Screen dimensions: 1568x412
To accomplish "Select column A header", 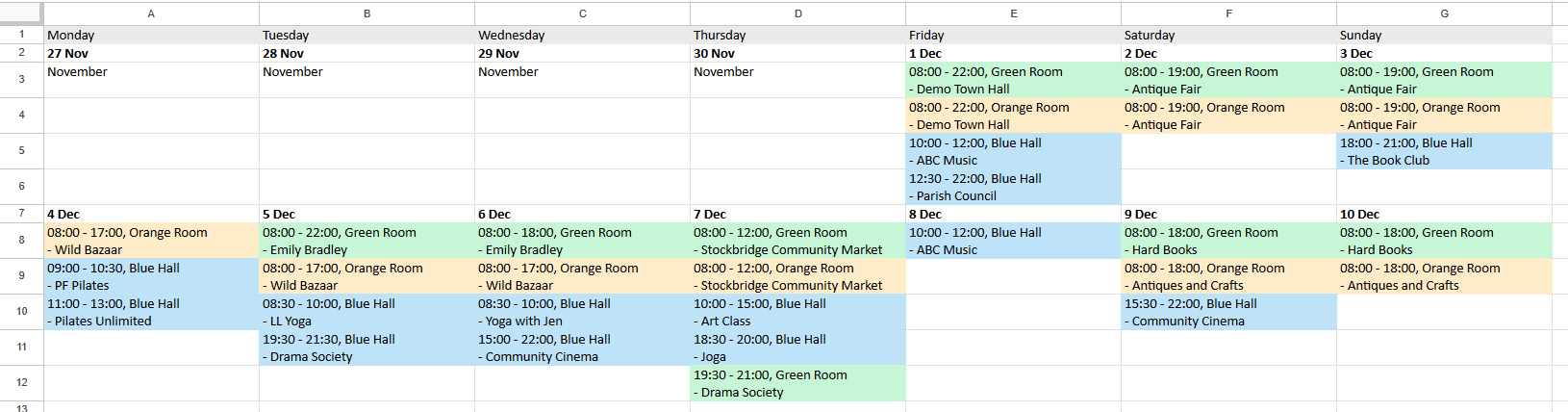I will tap(151, 13).
